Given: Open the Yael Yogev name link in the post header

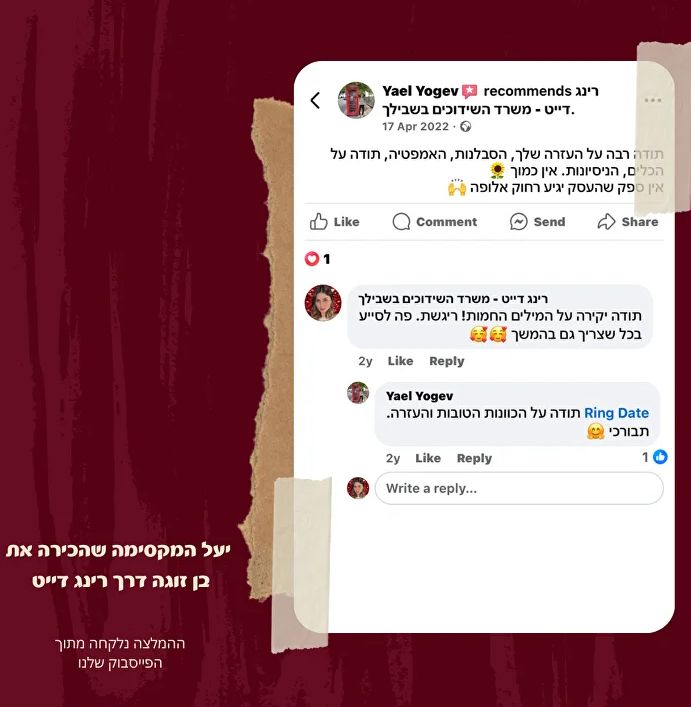Looking at the screenshot, I should click(x=420, y=91).
